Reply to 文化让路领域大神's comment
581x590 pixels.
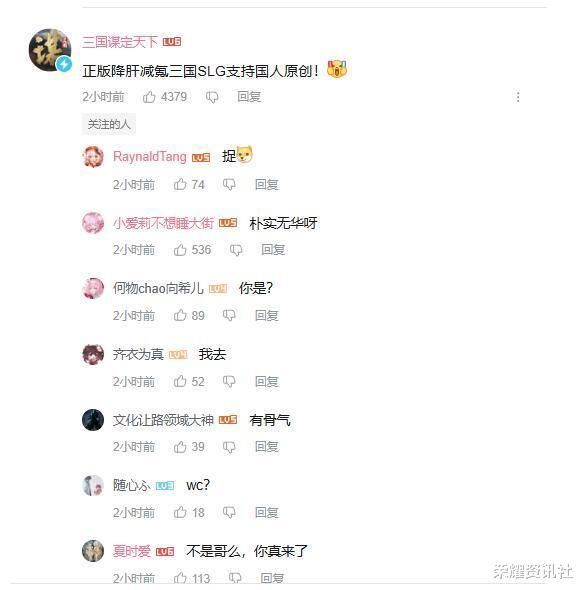click(x=267, y=447)
